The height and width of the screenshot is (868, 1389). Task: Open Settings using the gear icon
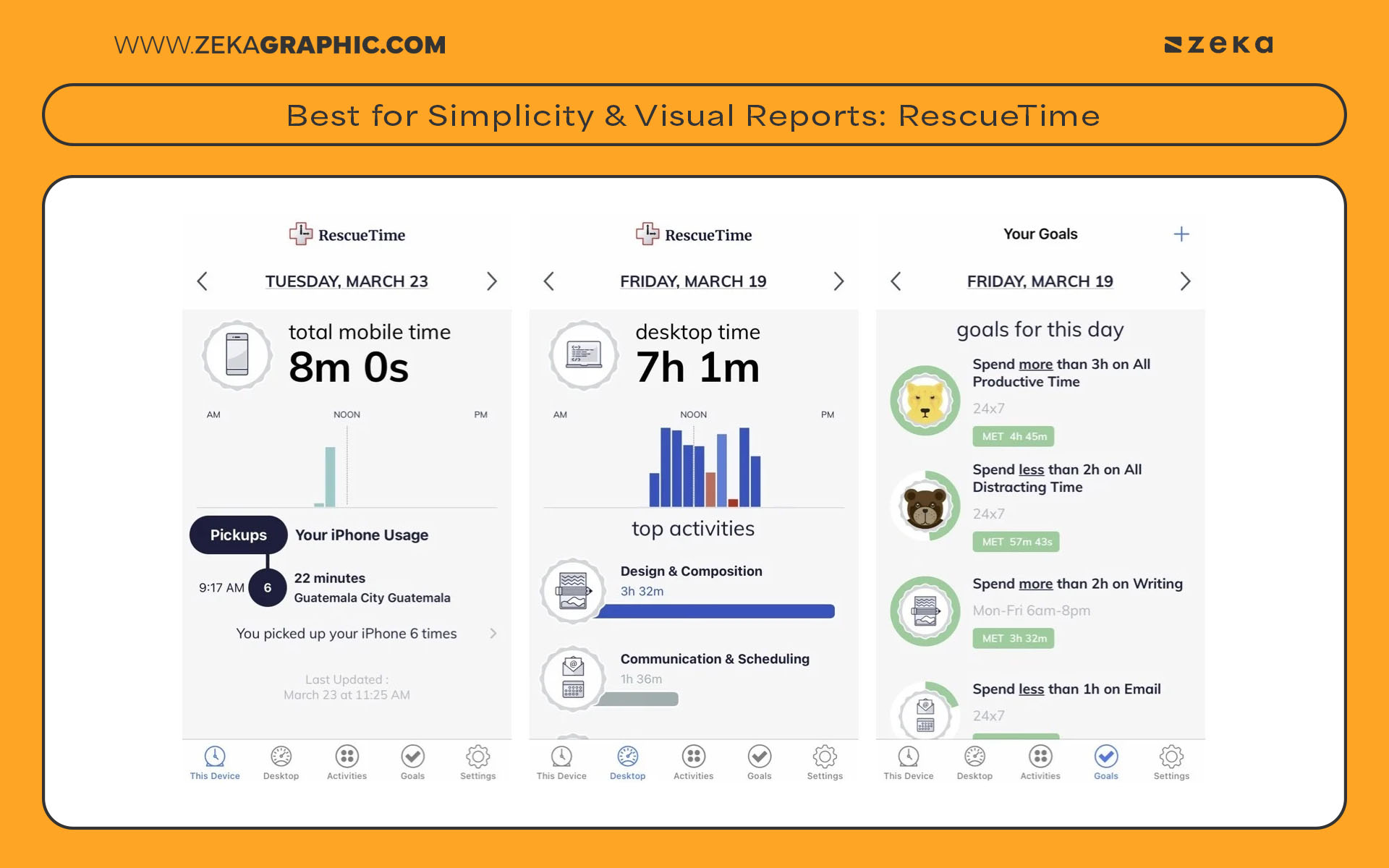tap(477, 756)
